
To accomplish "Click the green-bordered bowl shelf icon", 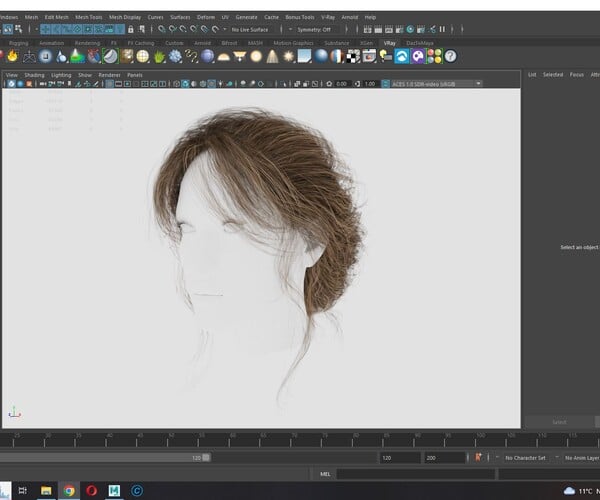I will (110, 56).
